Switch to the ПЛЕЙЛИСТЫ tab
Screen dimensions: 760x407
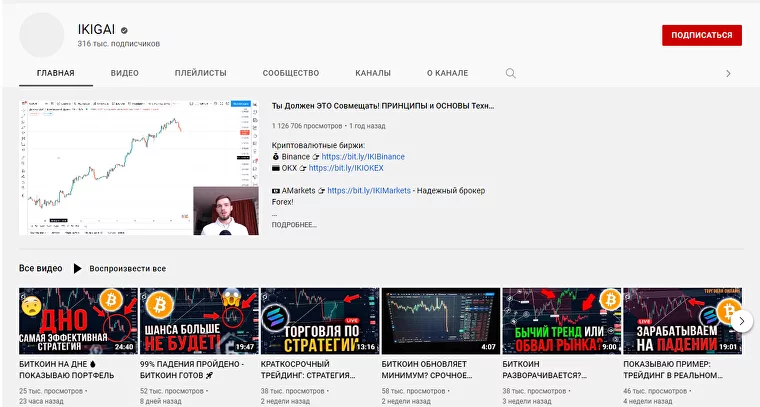point(200,73)
